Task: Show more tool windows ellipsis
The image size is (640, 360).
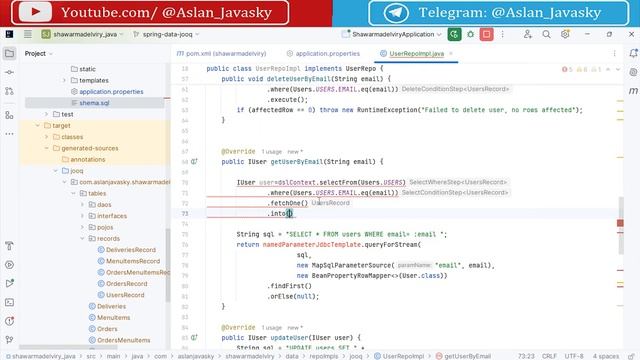Action: pos(9,134)
